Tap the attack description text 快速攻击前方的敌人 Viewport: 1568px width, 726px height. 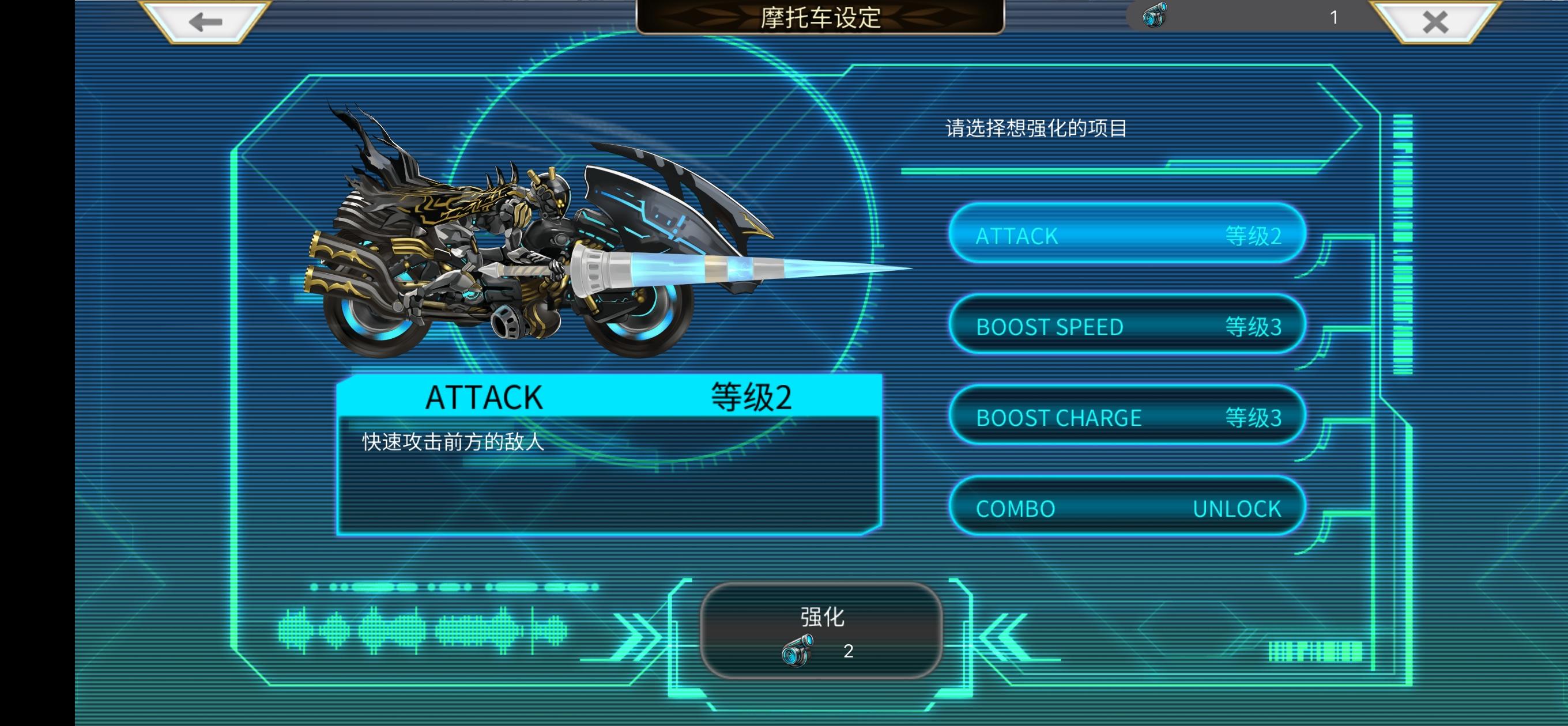pyautogui.click(x=453, y=441)
